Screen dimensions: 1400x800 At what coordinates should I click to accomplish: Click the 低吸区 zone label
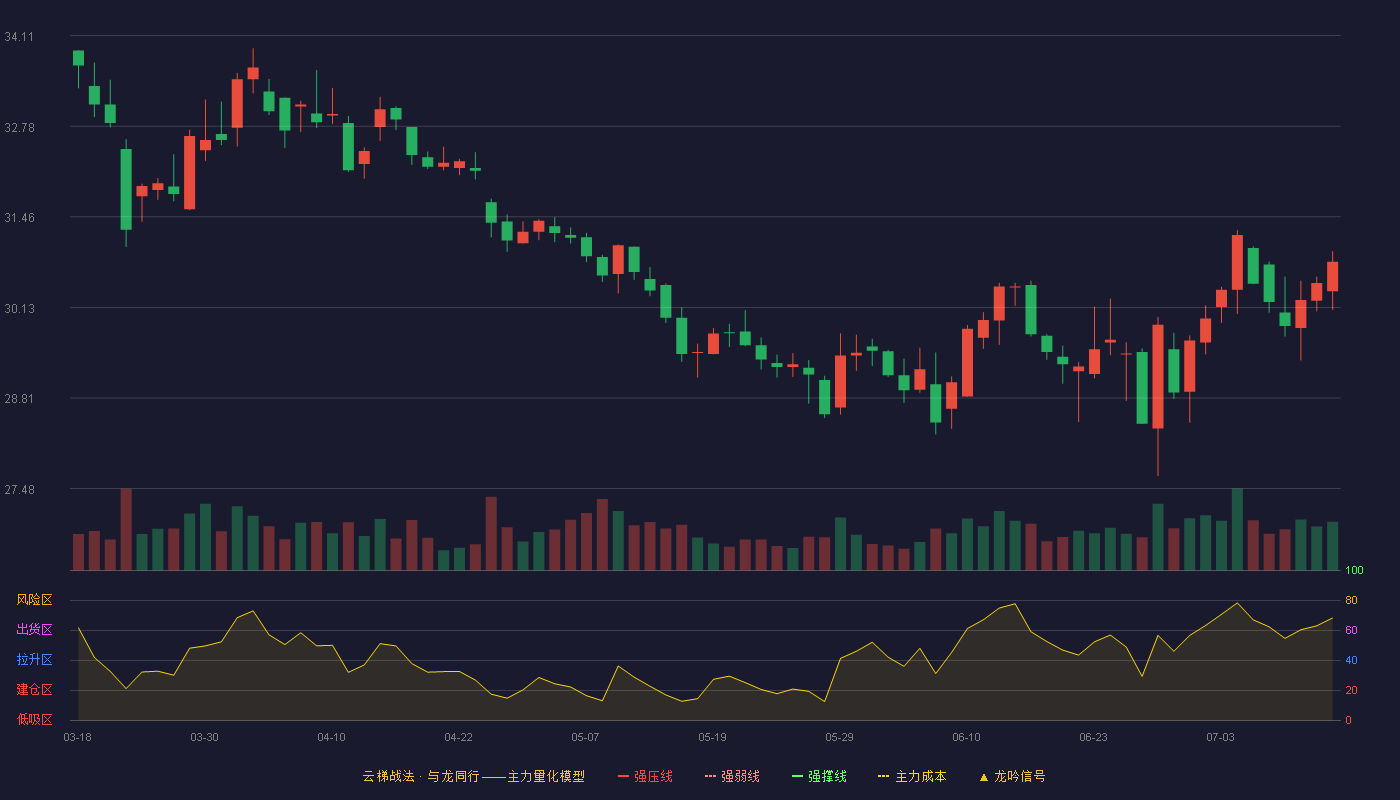pyautogui.click(x=34, y=720)
